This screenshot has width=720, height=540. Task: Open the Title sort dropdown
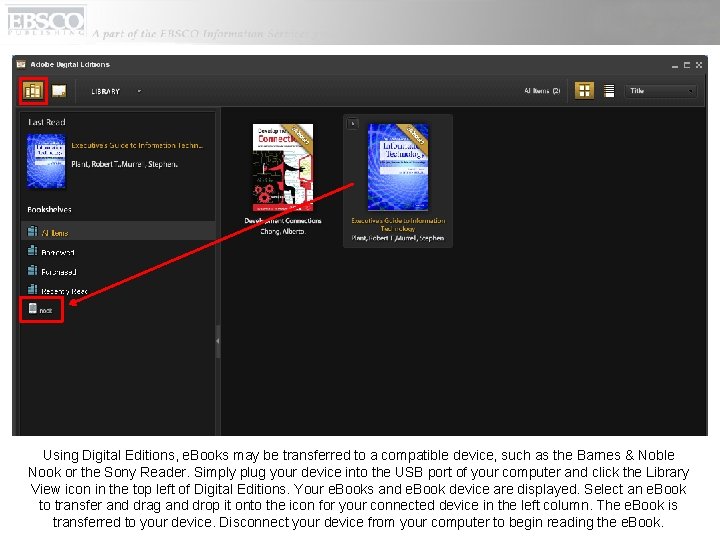[x=660, y=91]
